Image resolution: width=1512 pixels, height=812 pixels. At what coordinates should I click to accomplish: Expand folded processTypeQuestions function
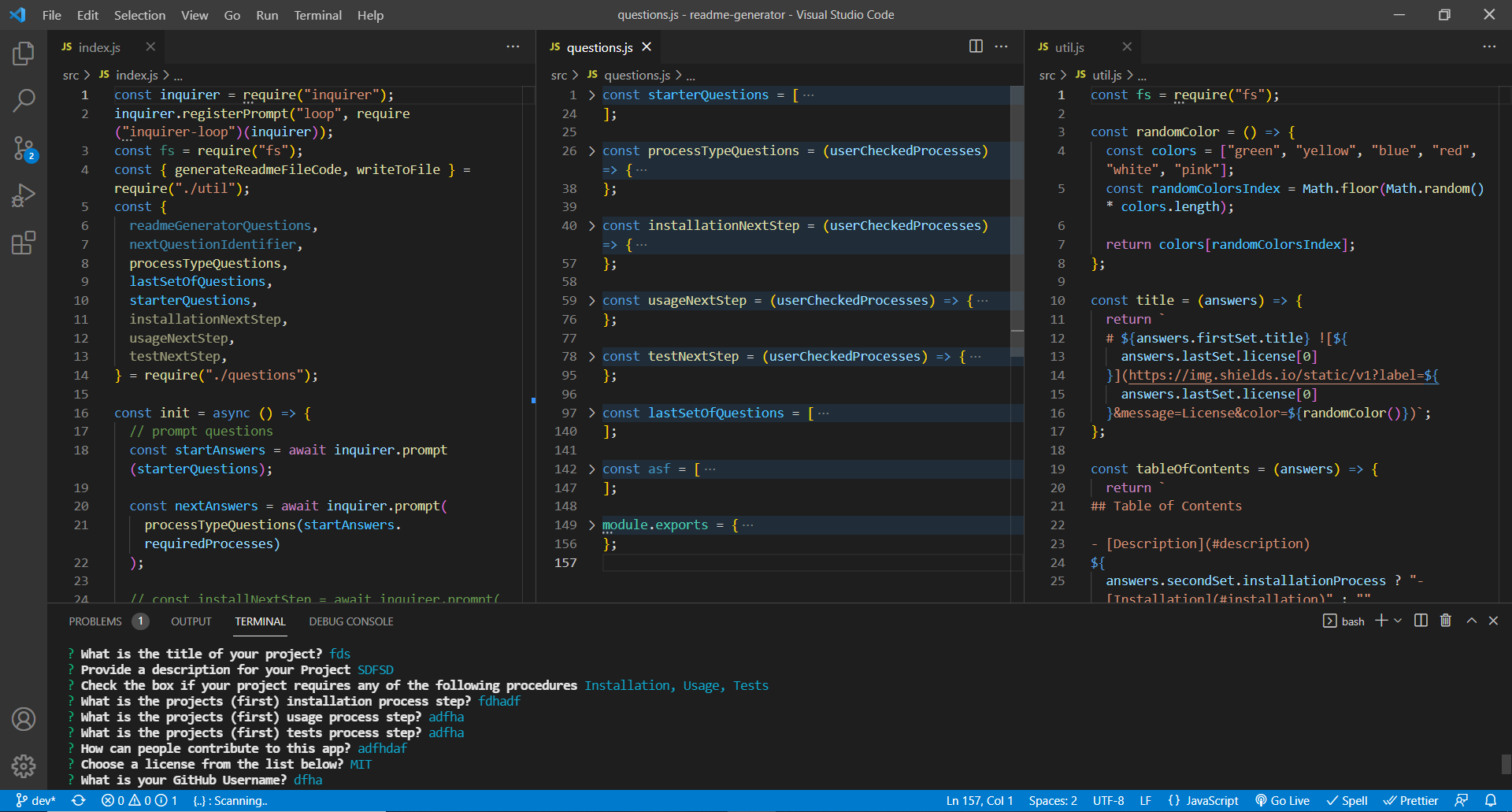tap(591, 151)
